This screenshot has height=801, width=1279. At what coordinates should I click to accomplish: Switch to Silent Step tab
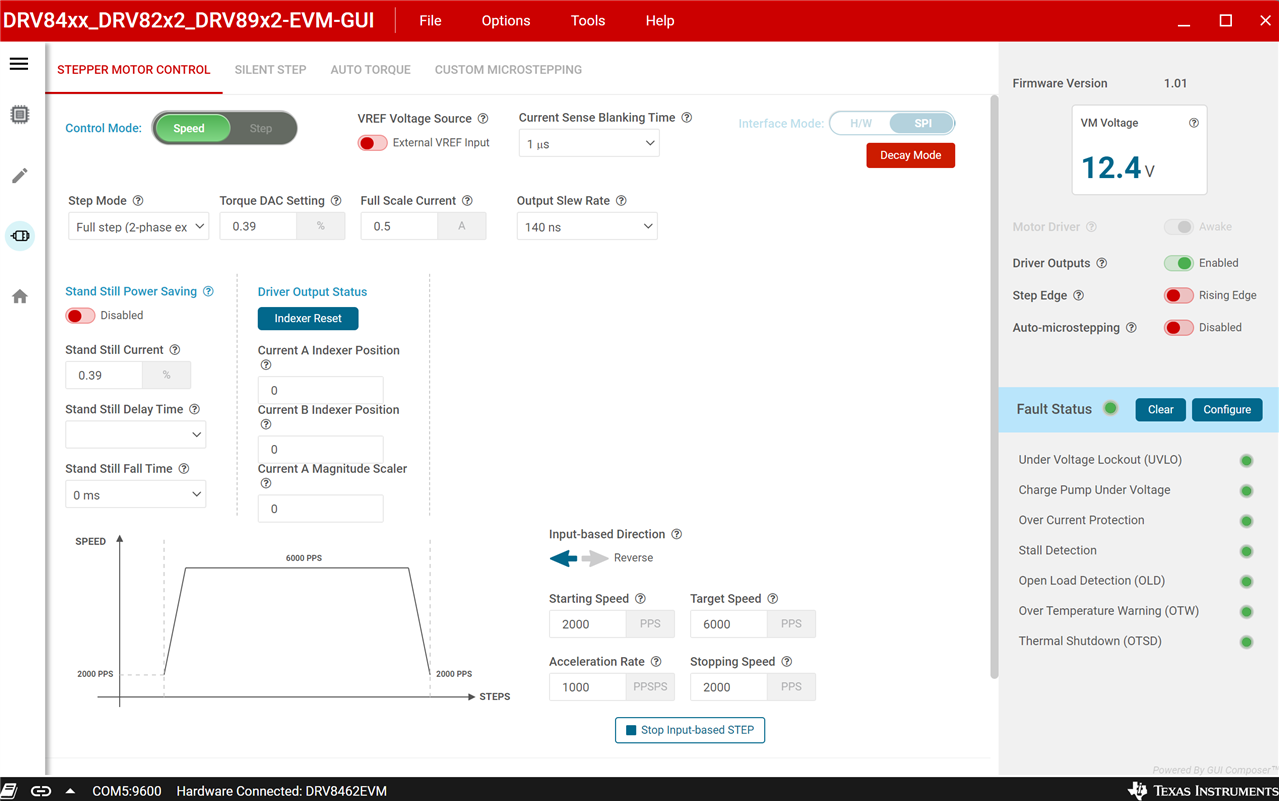coord(270,70)
